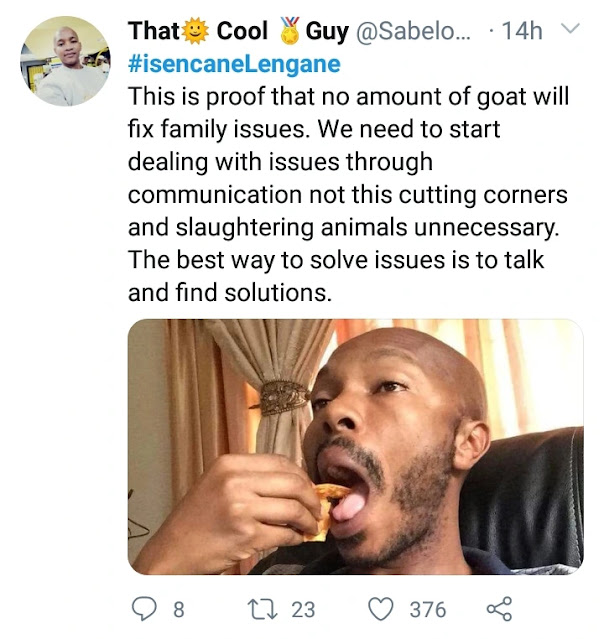604x639 pixels.
Task: Open the That Cool Guy display name
Action: click(238, 31)
